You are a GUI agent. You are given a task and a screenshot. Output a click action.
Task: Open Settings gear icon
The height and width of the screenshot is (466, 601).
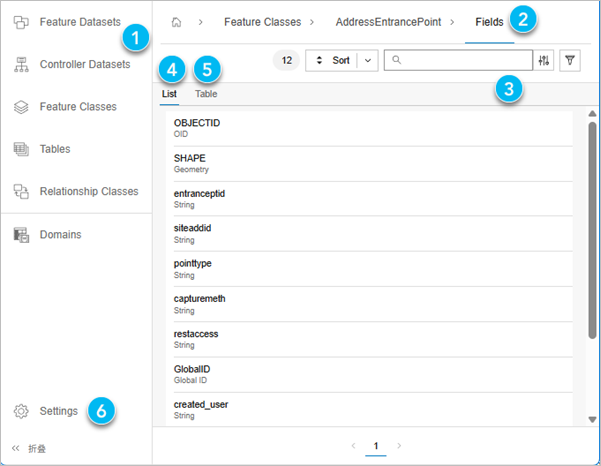point(21,411)
